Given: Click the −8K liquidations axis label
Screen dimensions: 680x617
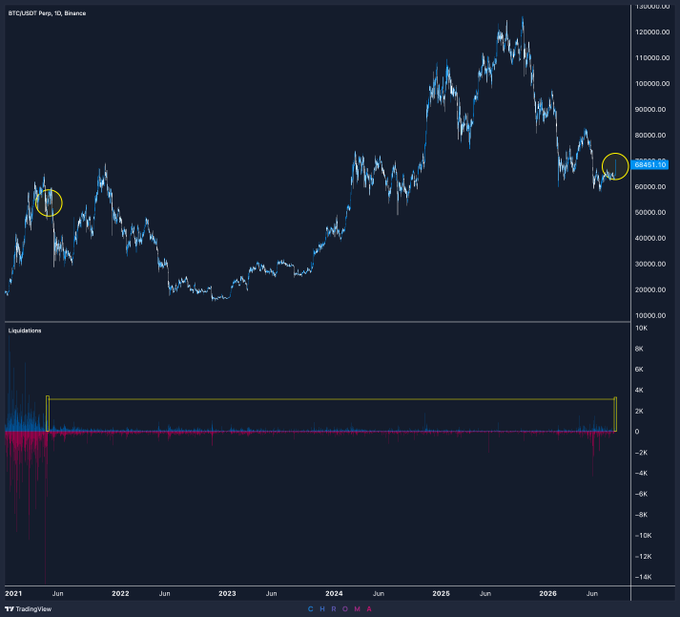Looking at the screenshot, I should 641,515.
